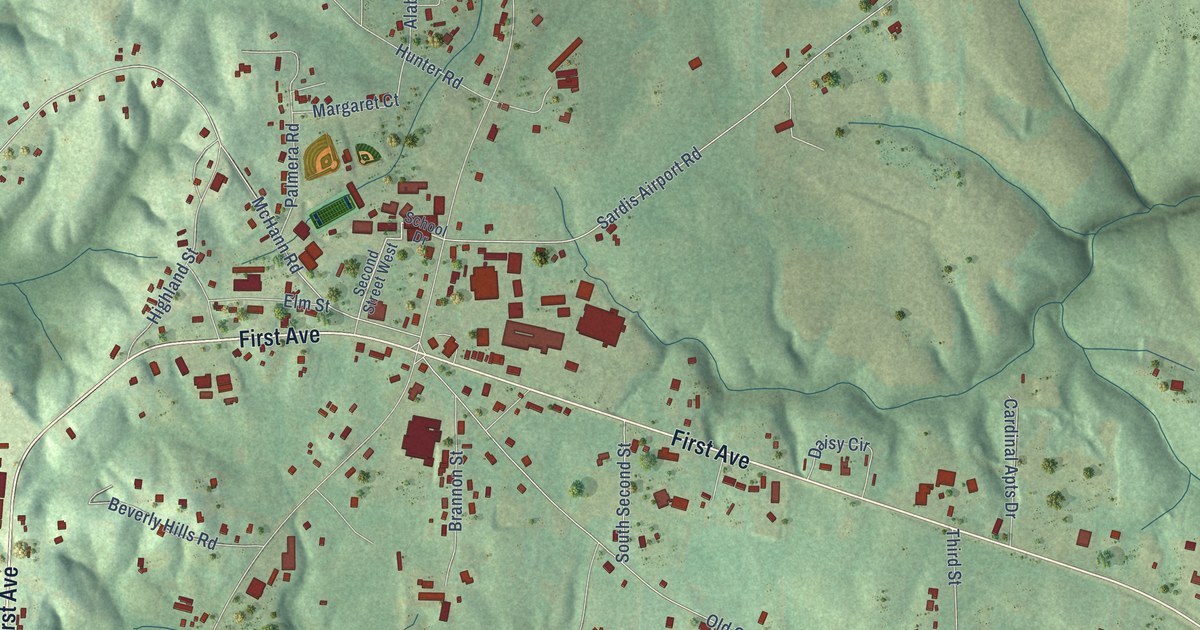This screenshot has height=630, width=1200.
Task: Click the Sardis Airport Rd label
Action: point(650,190)
